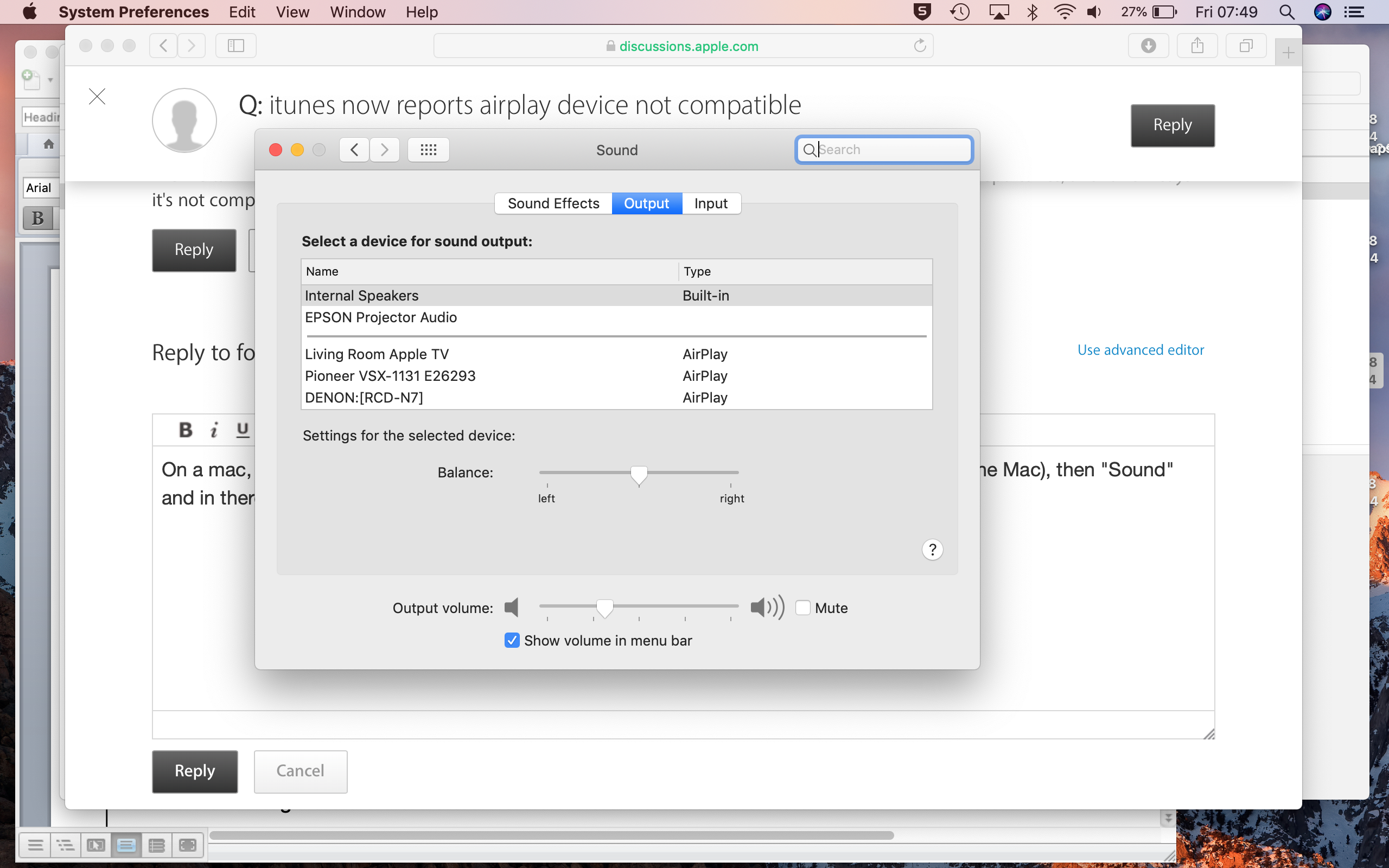Click the Safari share icon
This screenshot has width=1389, height=868.
pos(1197,46)
